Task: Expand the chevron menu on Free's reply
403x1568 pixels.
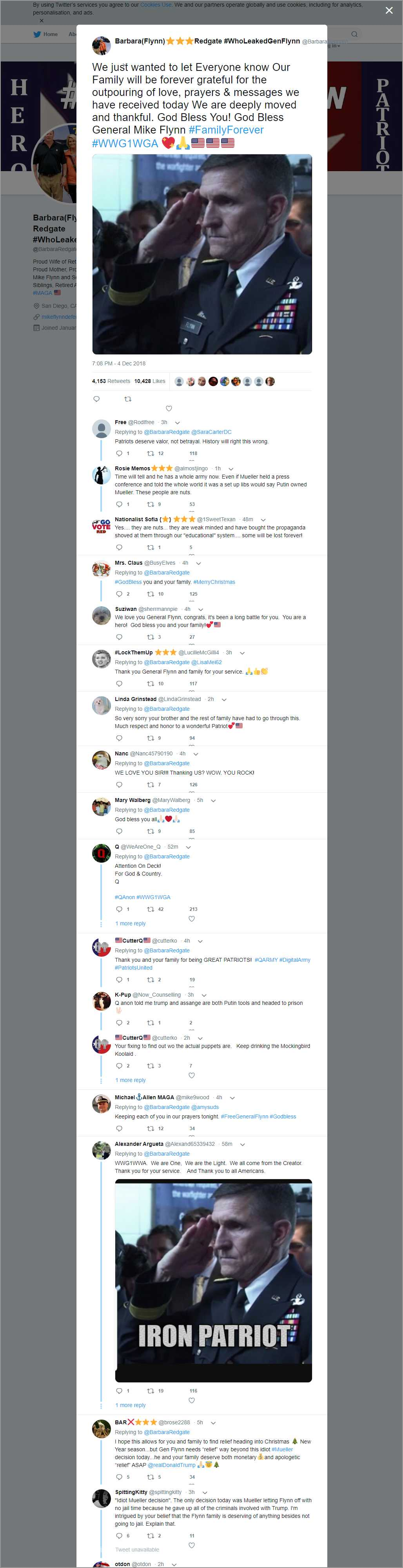Action: click(x=178, y=423)
